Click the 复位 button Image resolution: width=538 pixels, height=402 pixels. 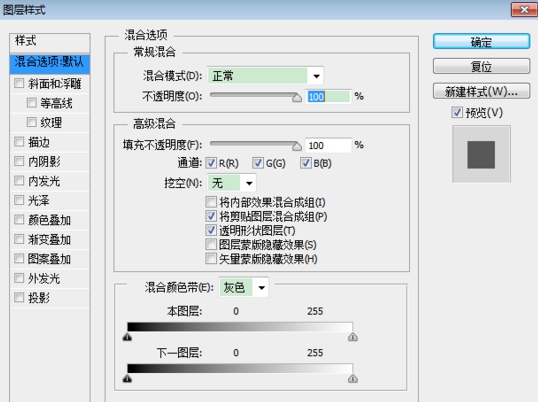coord(481,66)
